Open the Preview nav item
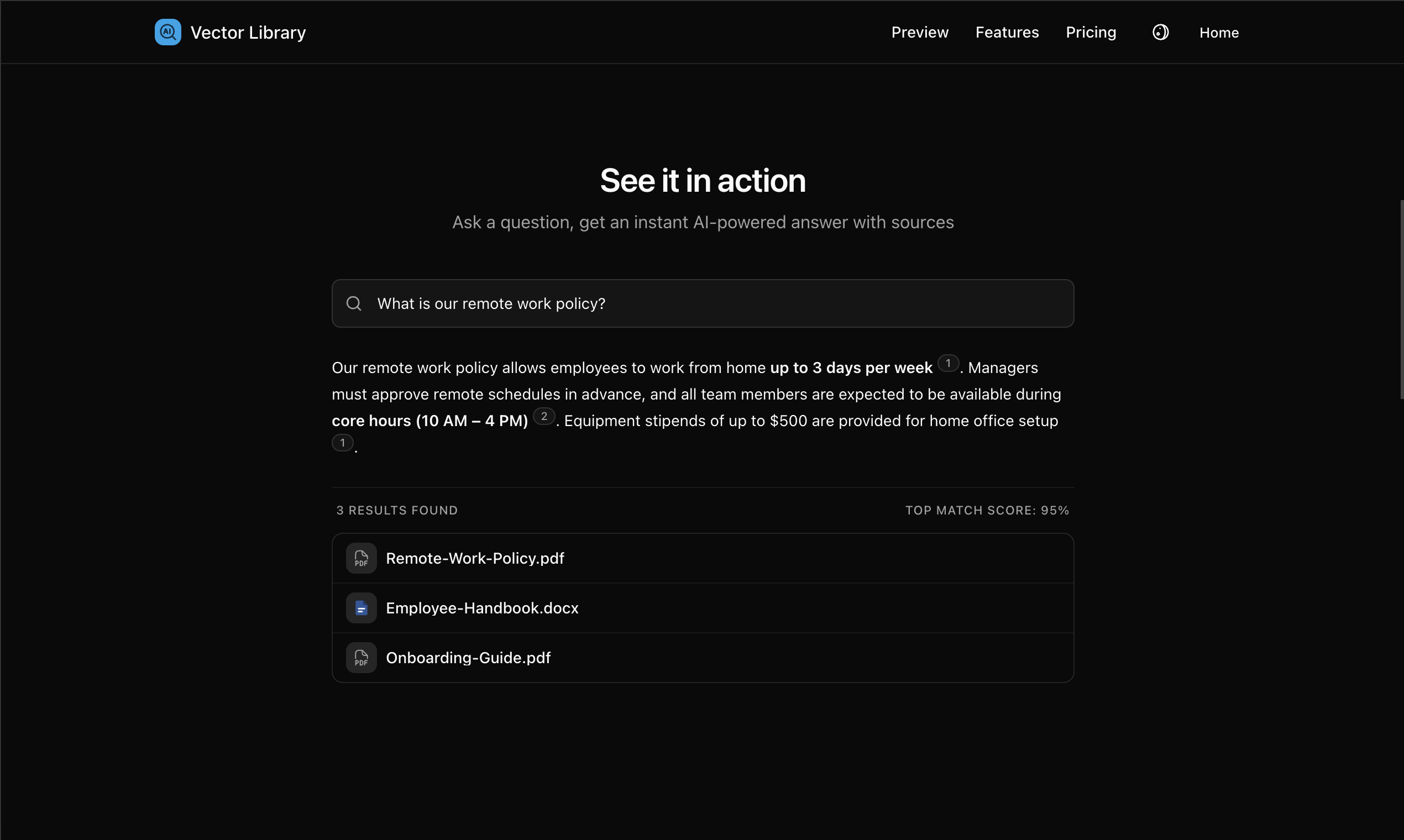The height and width of the screenshot is (840, 1404). pyautogui.click(x=919, y=32)
